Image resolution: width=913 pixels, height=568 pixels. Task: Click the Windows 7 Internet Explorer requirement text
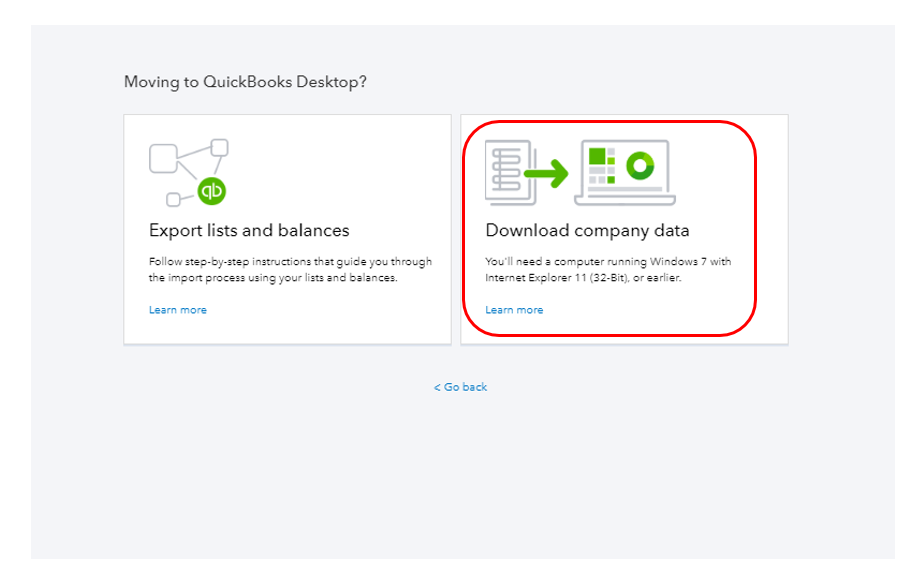point(608,270)
